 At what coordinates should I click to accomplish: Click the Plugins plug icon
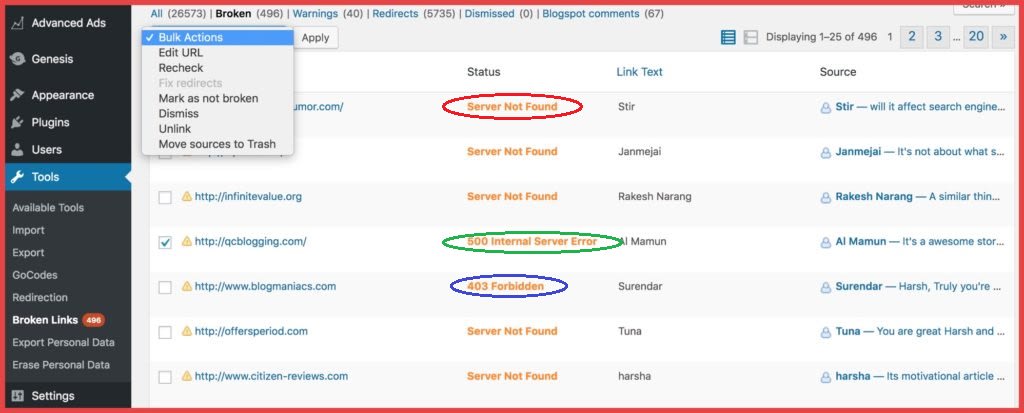[18, 122]
